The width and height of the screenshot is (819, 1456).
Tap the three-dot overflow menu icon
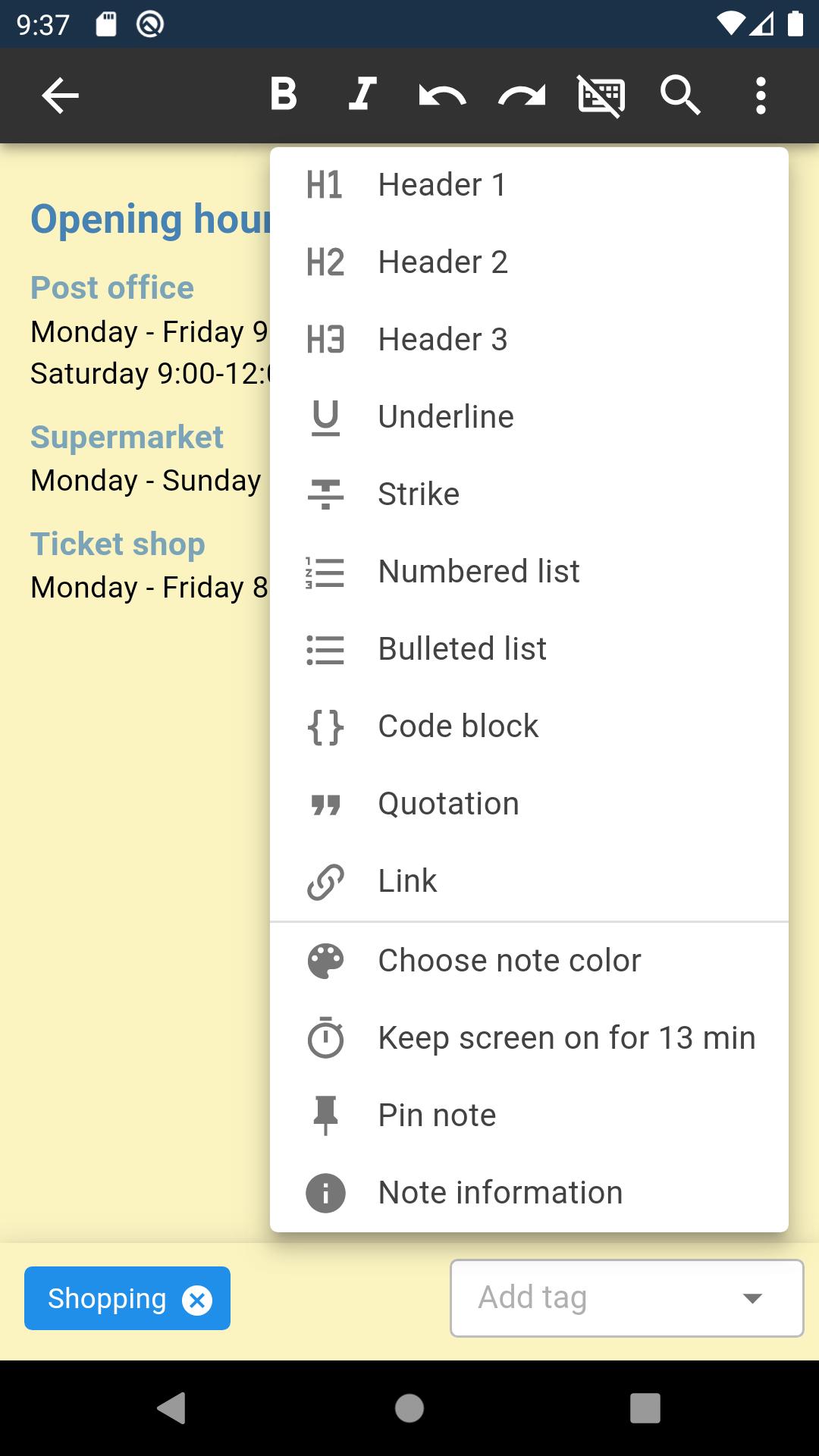pos(761,96)
